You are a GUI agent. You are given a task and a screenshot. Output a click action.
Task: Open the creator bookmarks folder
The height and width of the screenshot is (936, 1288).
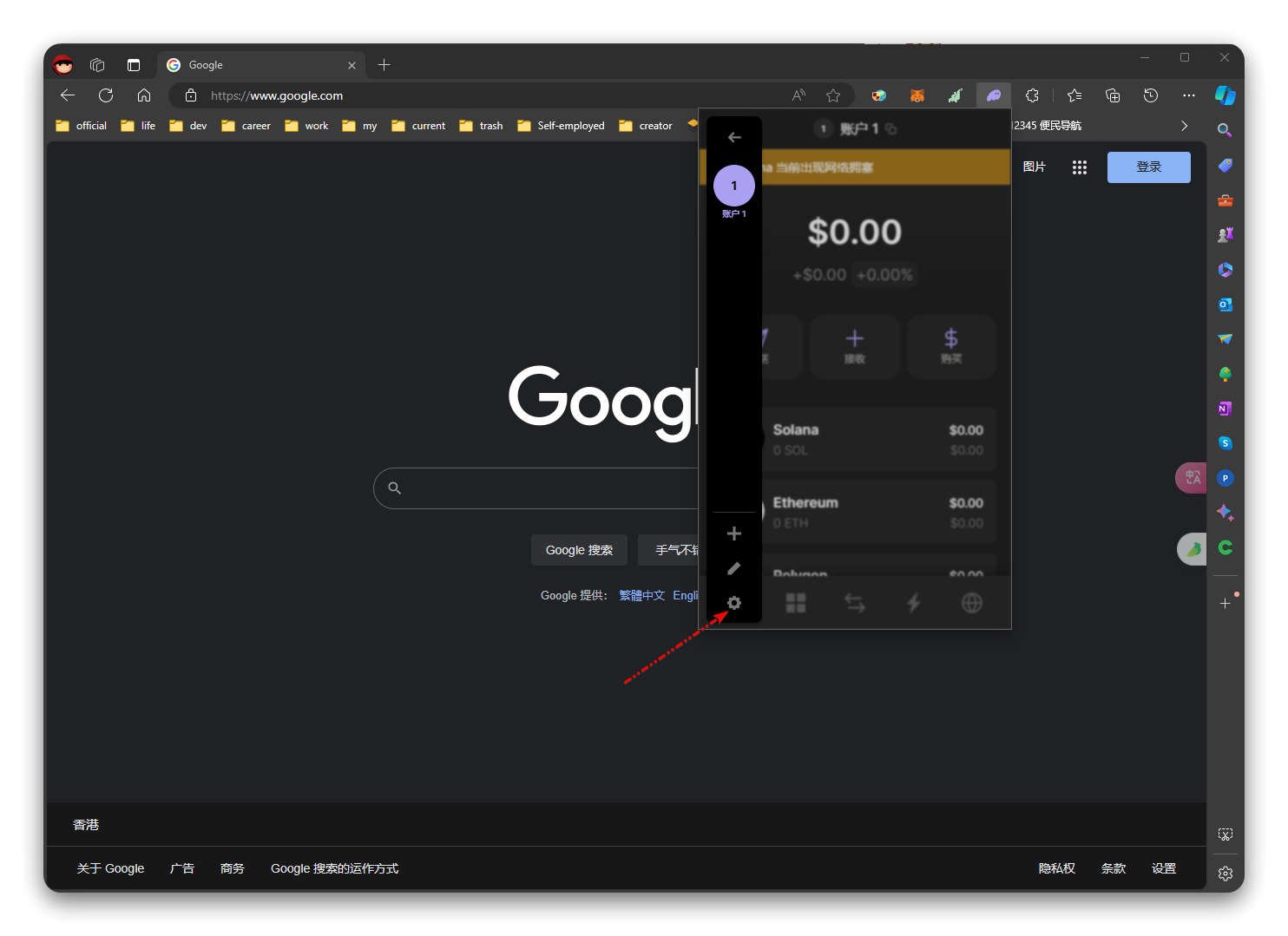646,126
